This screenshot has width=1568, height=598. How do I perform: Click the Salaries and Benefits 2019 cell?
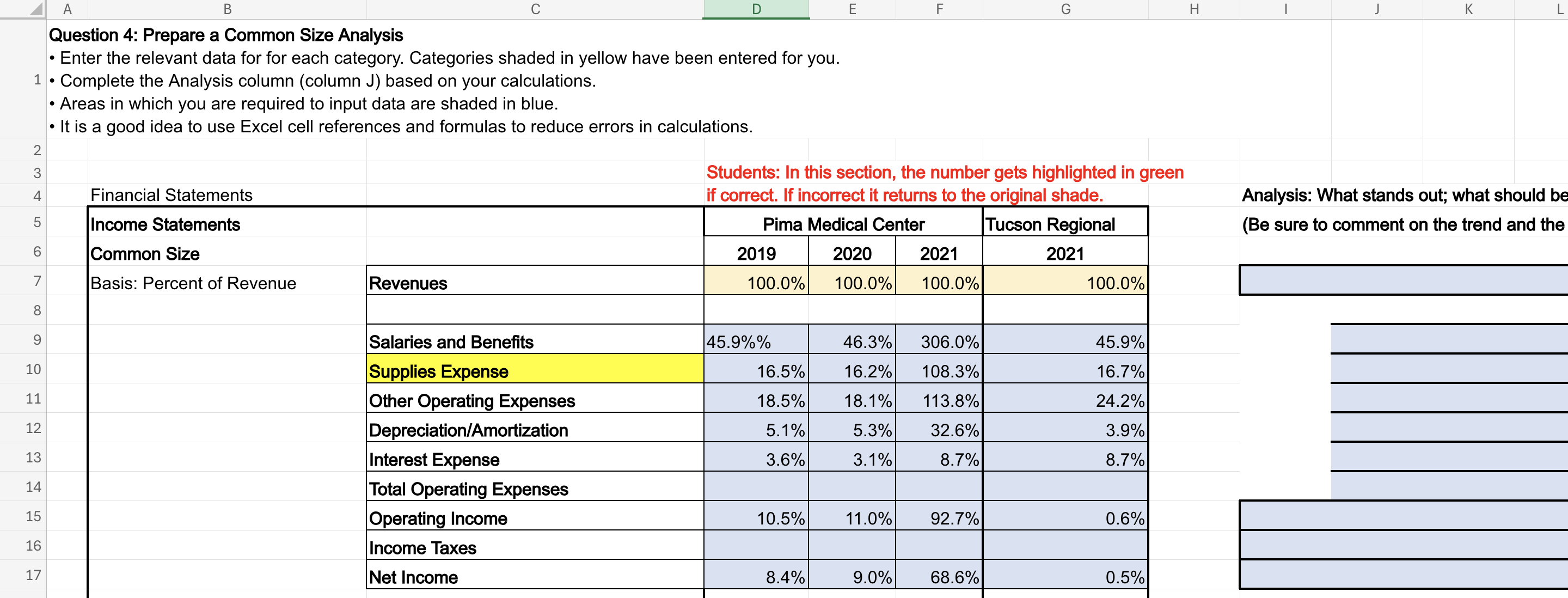point(756,341)
